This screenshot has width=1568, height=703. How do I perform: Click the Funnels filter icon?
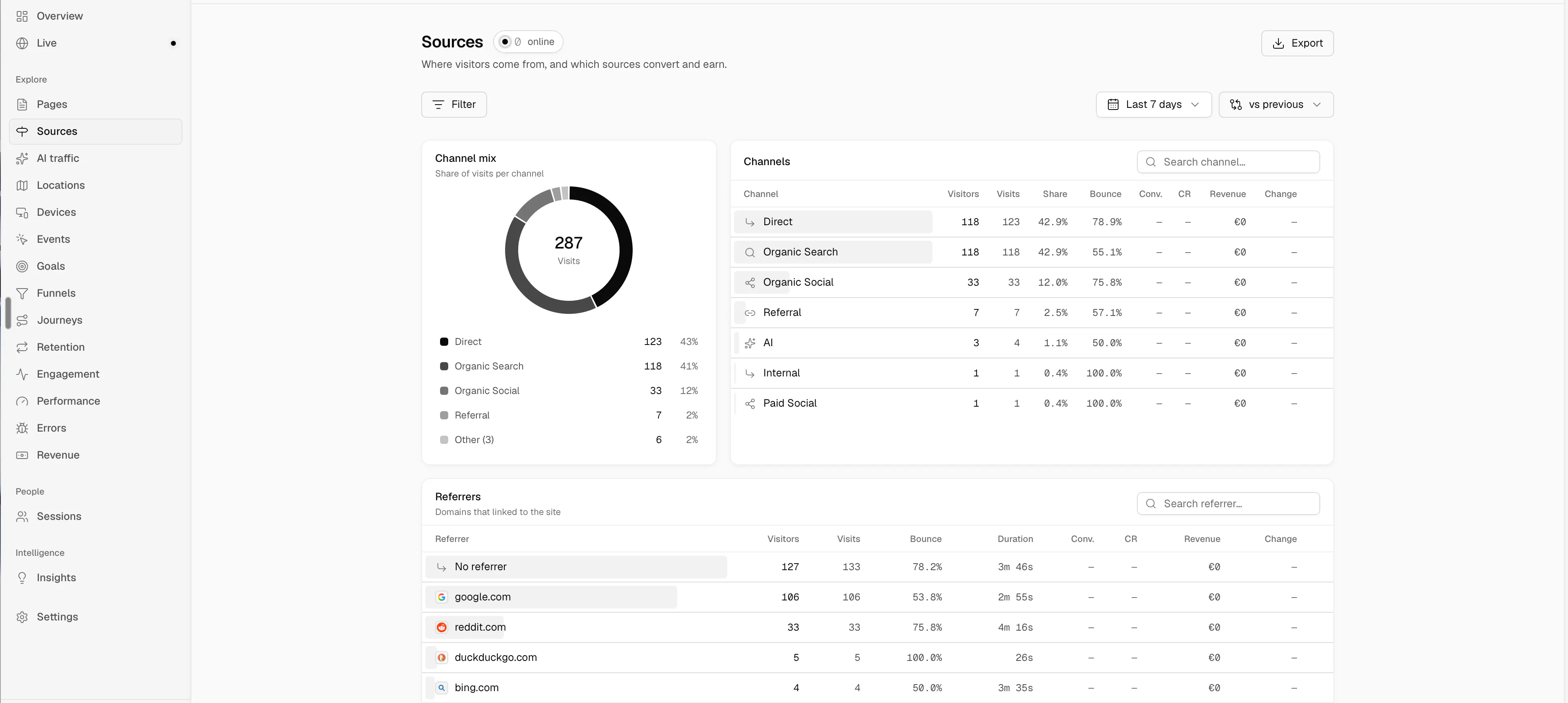coord(22,293)
